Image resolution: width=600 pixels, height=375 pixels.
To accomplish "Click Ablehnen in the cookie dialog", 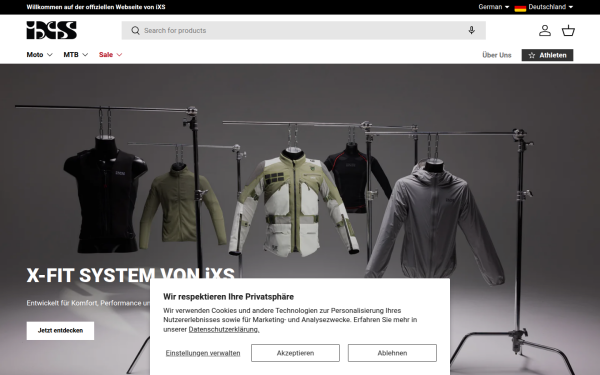I will [x=392, y=353].
